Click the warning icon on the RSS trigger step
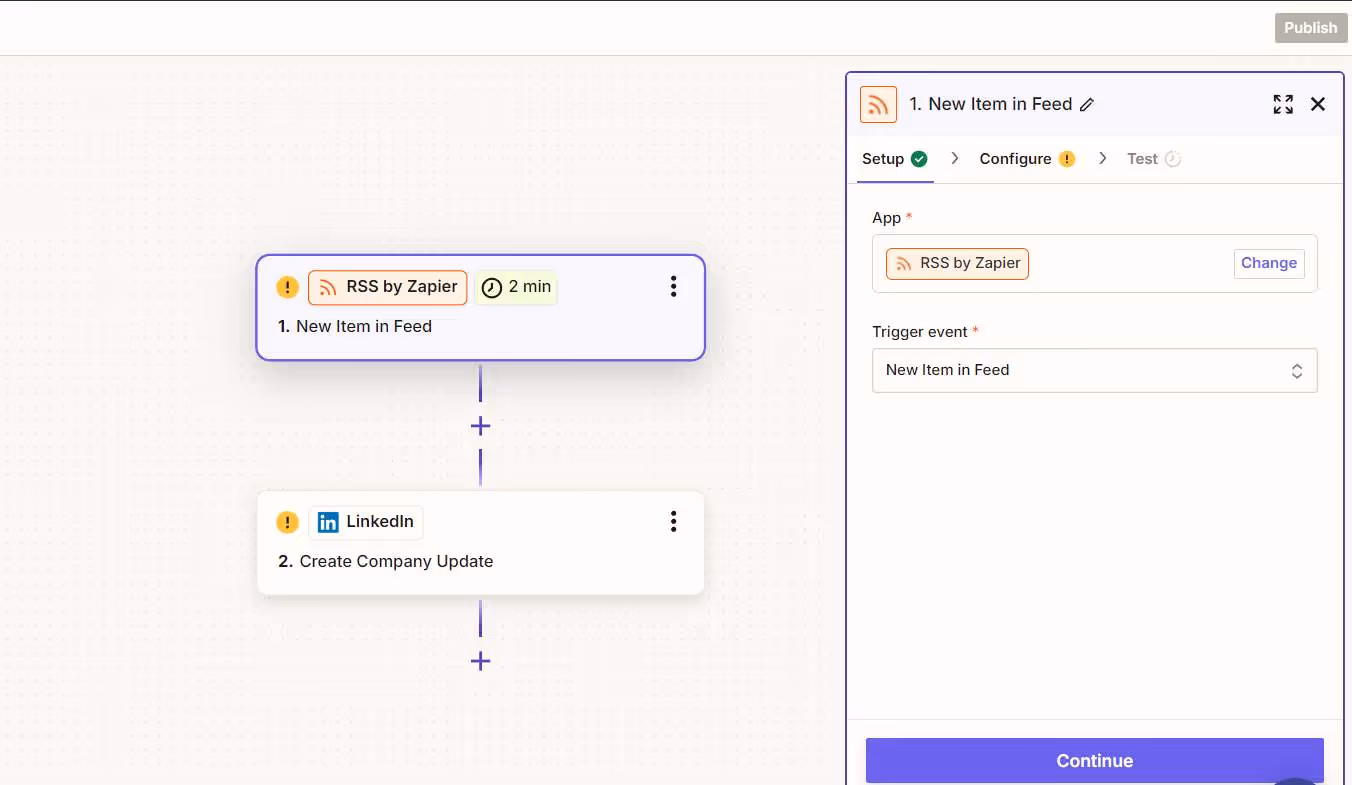Image resolution: width=1352 pixels, height=785 pixels. 287,287
